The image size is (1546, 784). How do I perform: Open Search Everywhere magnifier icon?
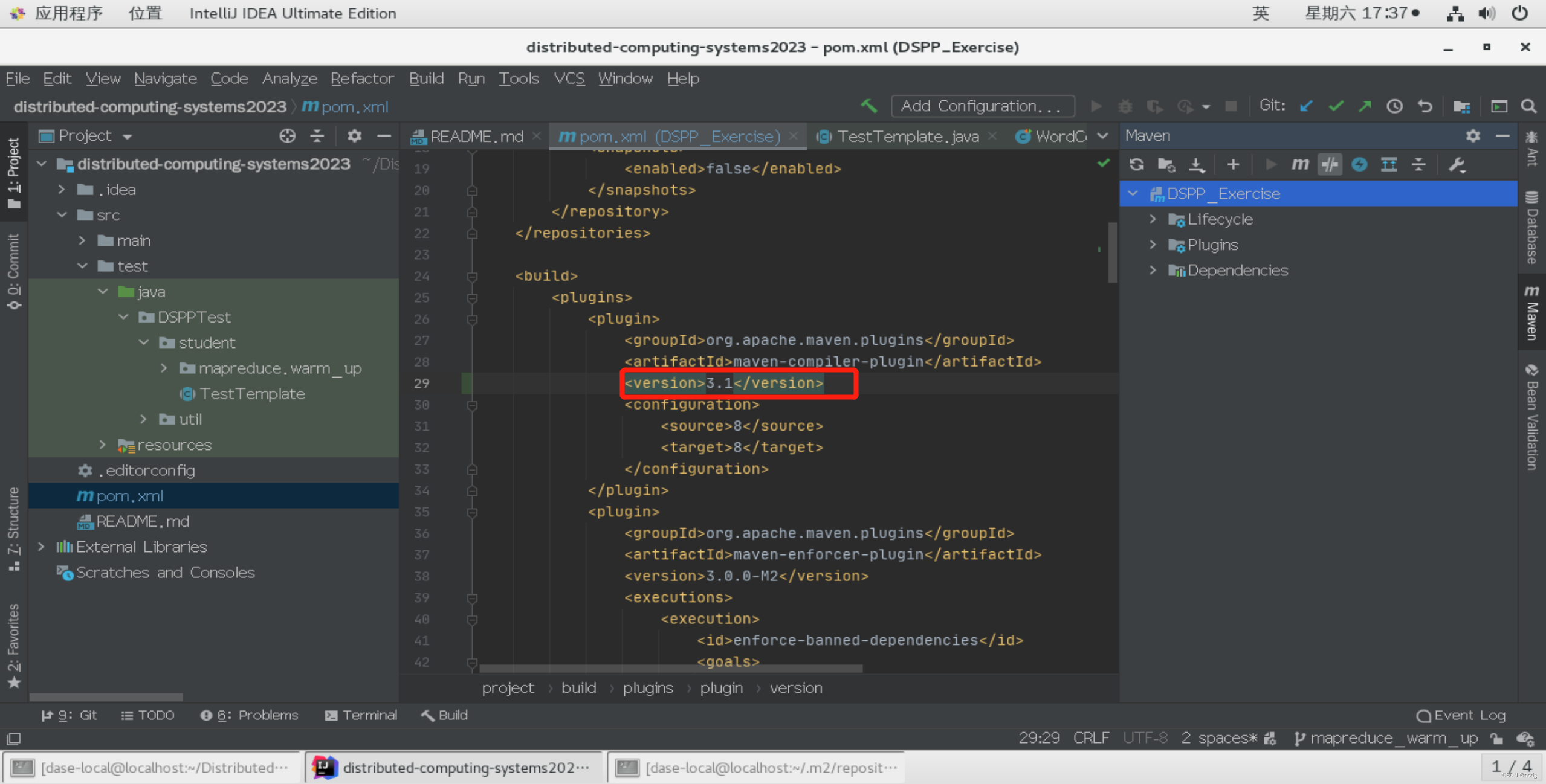[x=1528, y=106]
